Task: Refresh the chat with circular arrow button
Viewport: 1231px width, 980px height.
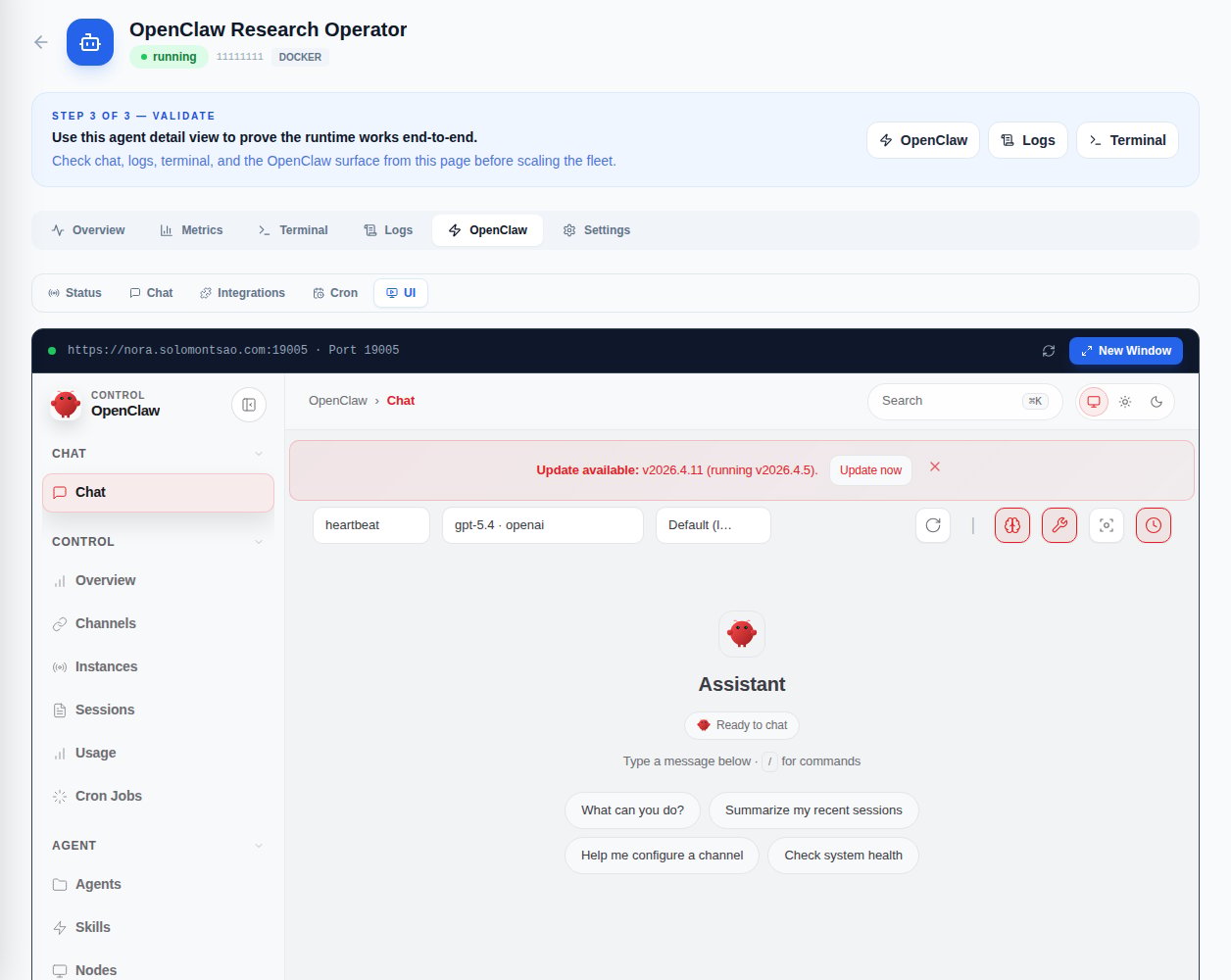Action: coord(933,525)
